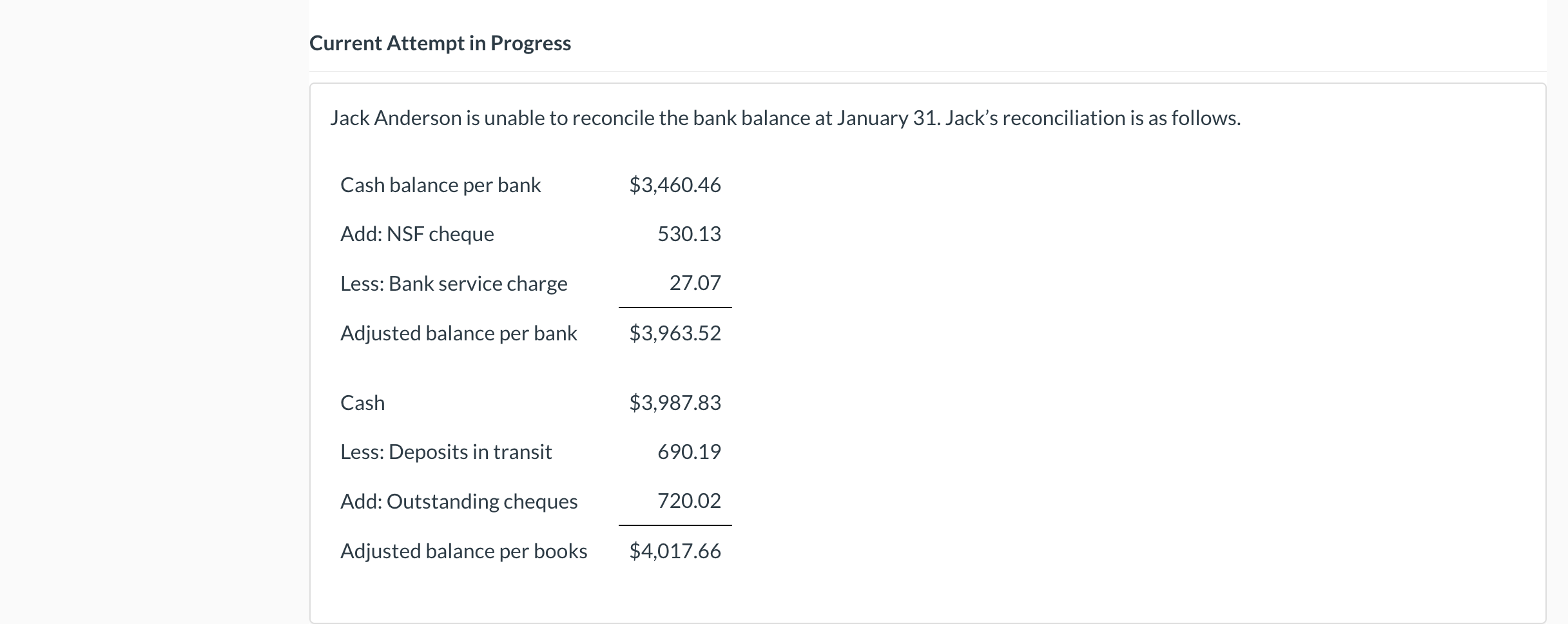Click the $4,017.66 adjusted books total
The height and width of the screenshot is (624, 1568).
(675, 551)
